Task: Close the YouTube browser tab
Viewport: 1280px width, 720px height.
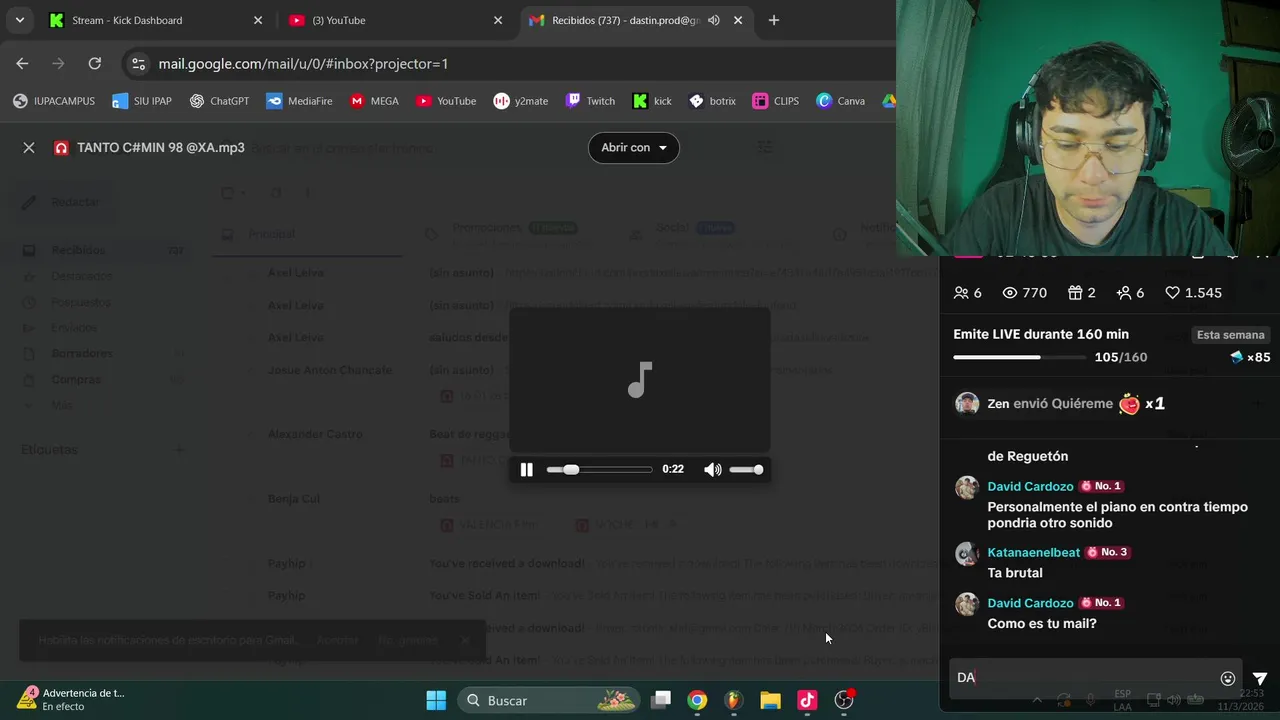Action: tap(498, 20)
